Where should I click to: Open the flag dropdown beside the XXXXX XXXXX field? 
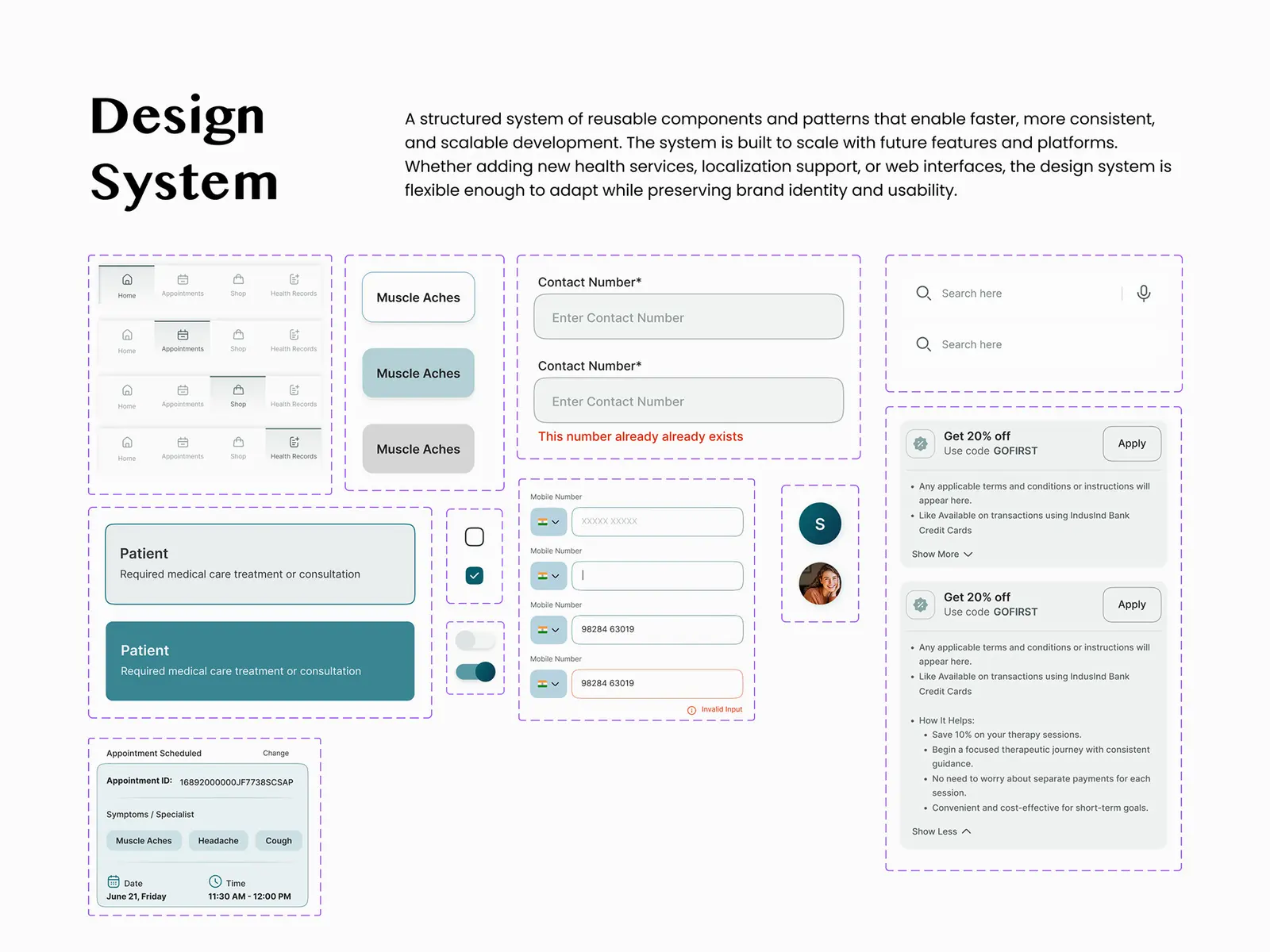click(548, 522)
